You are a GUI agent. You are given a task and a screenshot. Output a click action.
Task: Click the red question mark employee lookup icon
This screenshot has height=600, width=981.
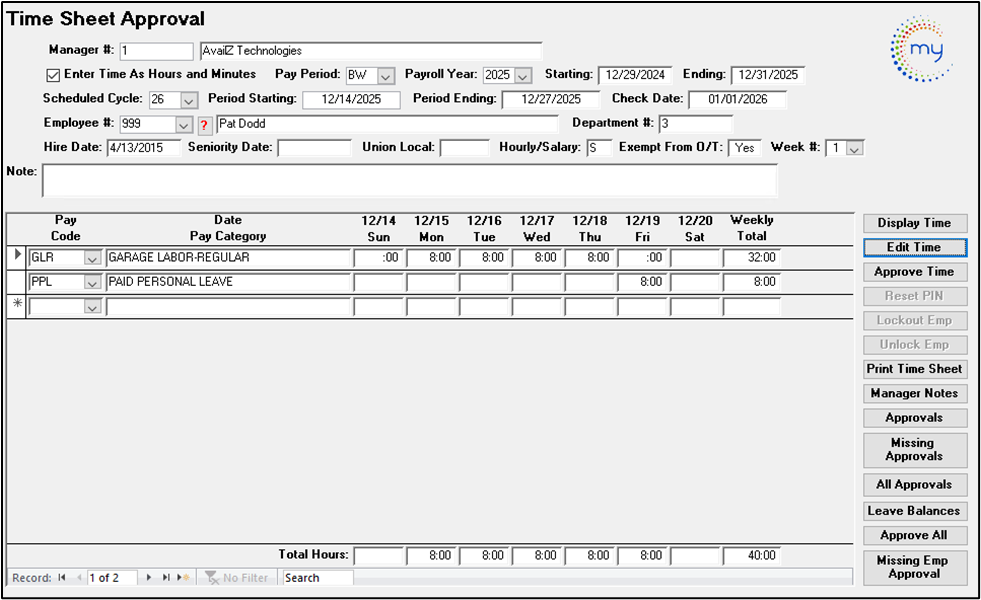tap(204, 125)
